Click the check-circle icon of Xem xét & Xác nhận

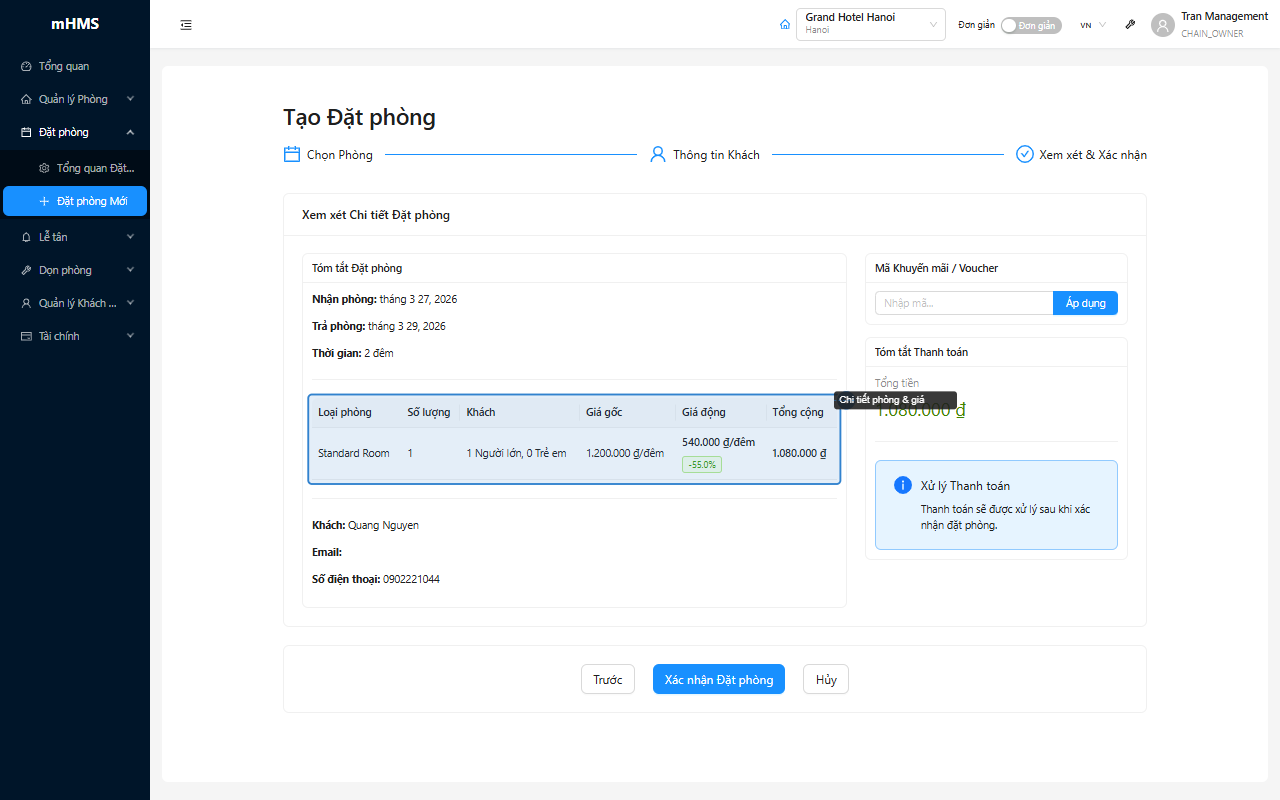tap(1024, 154)
